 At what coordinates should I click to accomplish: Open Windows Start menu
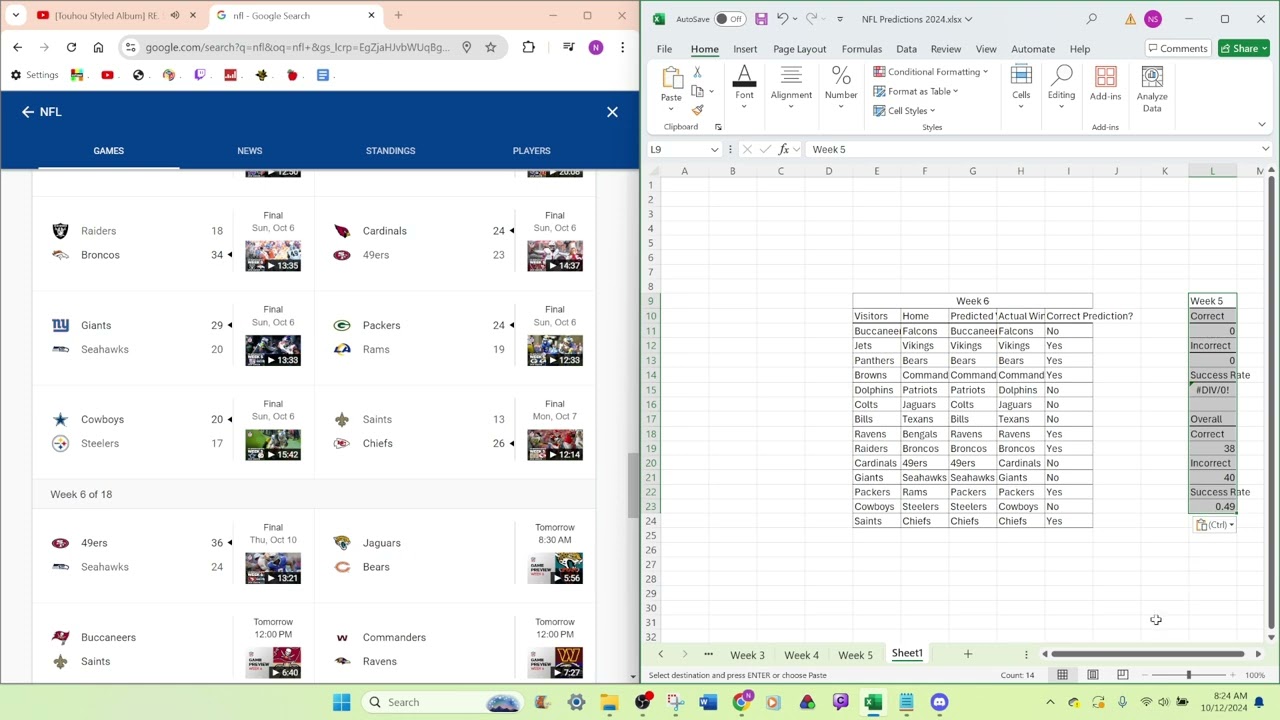point(342,702)
